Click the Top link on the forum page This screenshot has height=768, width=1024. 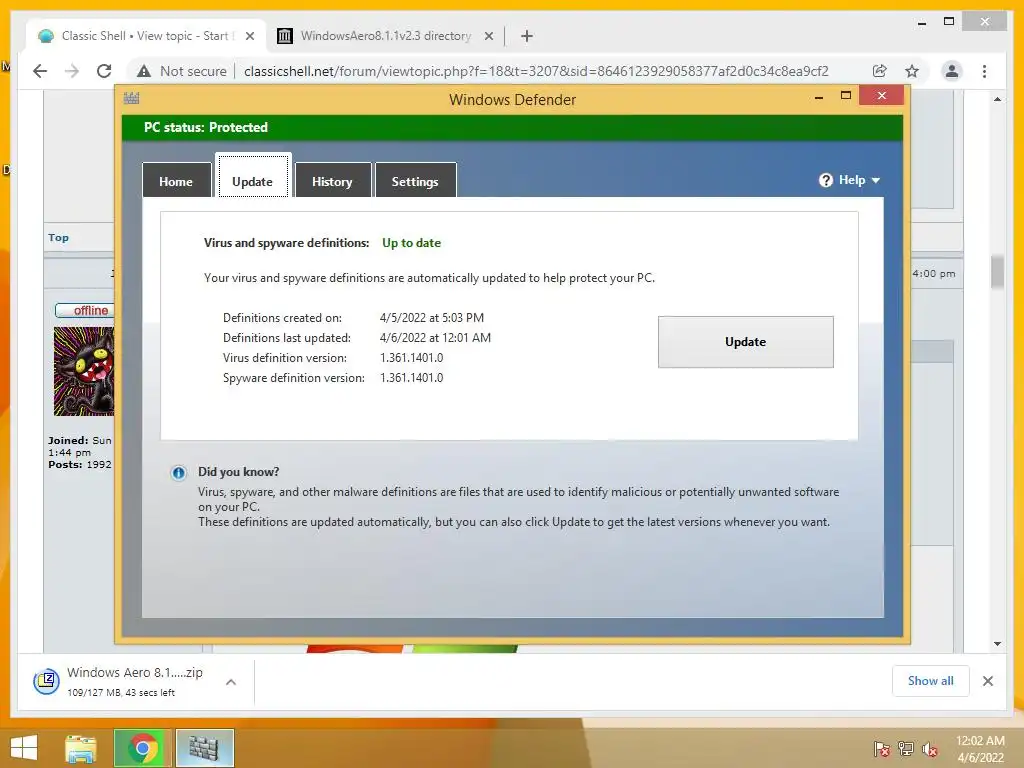(x=58, y=238)
